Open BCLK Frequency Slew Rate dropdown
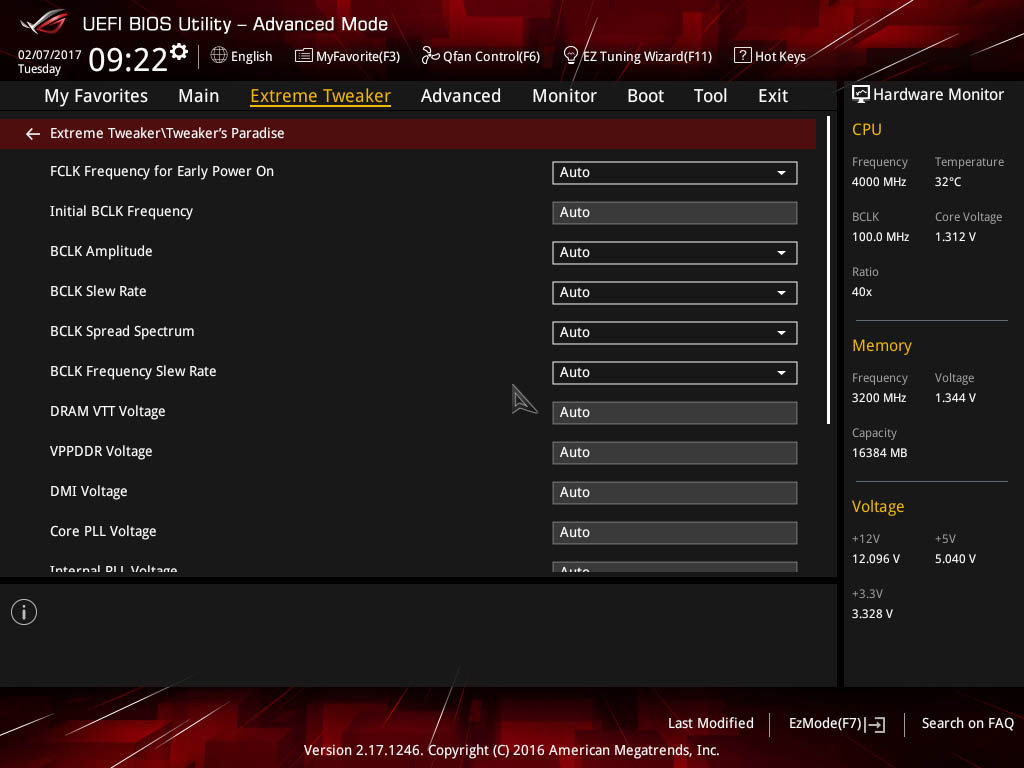The height and width of the screenshot is (768, 1024). tap(675, 373)
